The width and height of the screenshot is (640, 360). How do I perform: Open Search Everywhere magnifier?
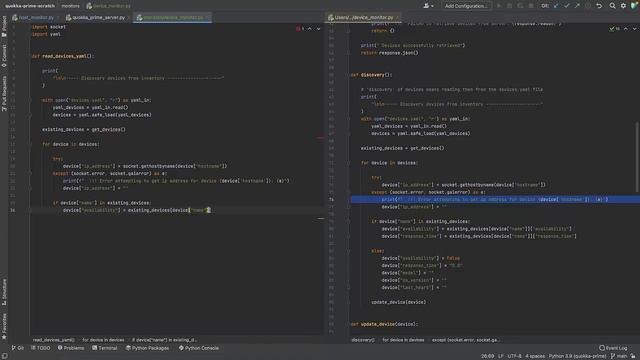612,6
